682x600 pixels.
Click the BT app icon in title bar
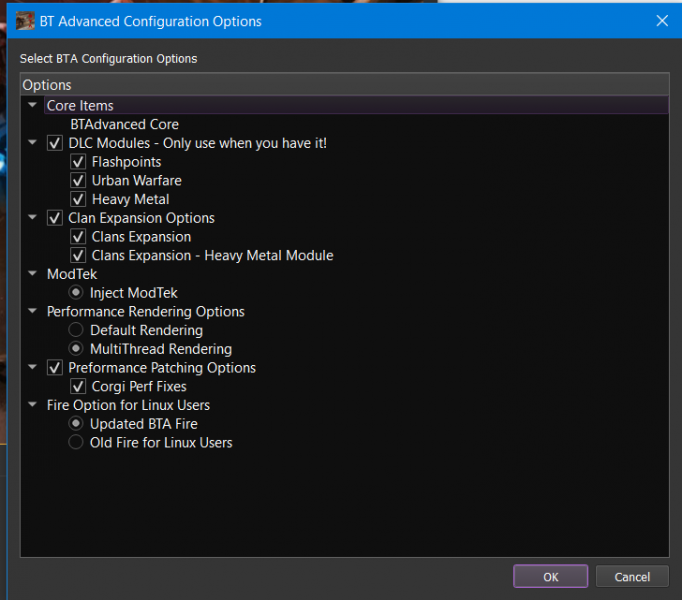point(25,20)
